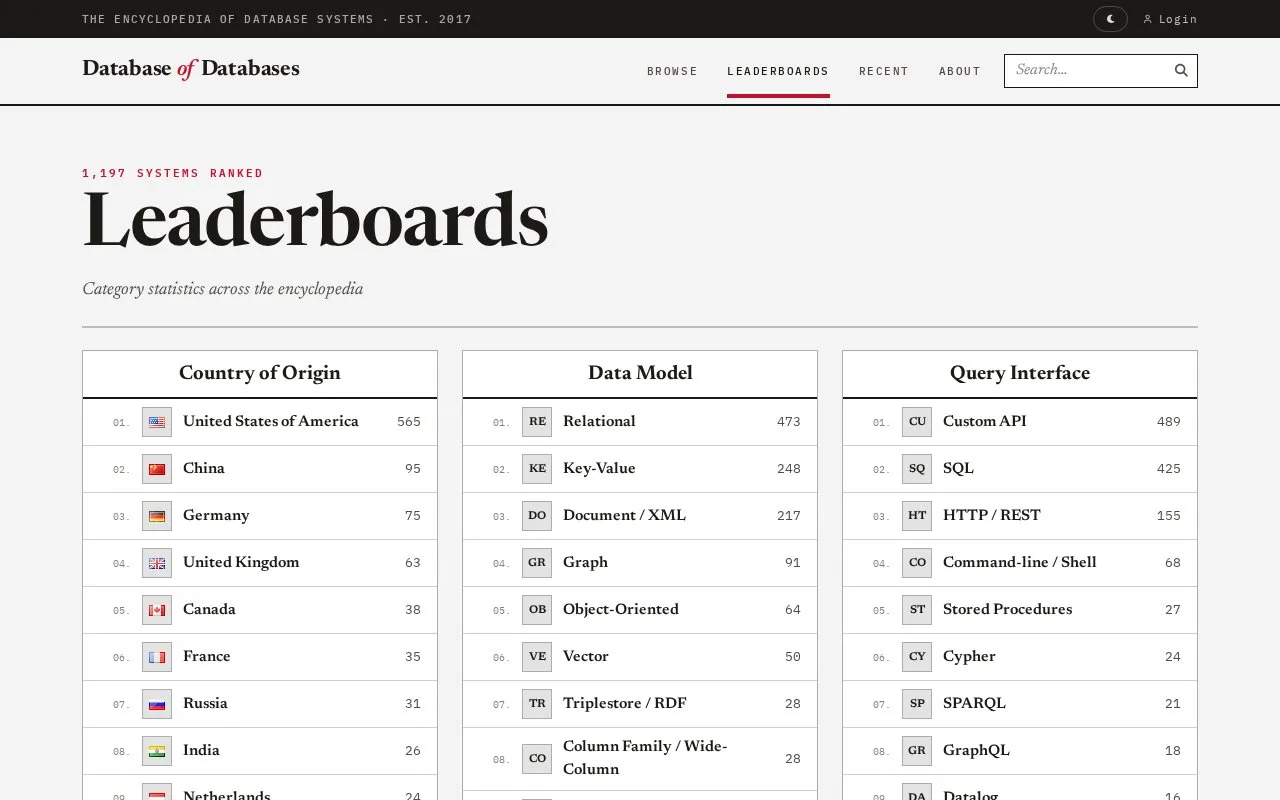Click the search magnifier icon
The height and width of the screenshot is (800, 1280).
click(x=1181, y=70)
